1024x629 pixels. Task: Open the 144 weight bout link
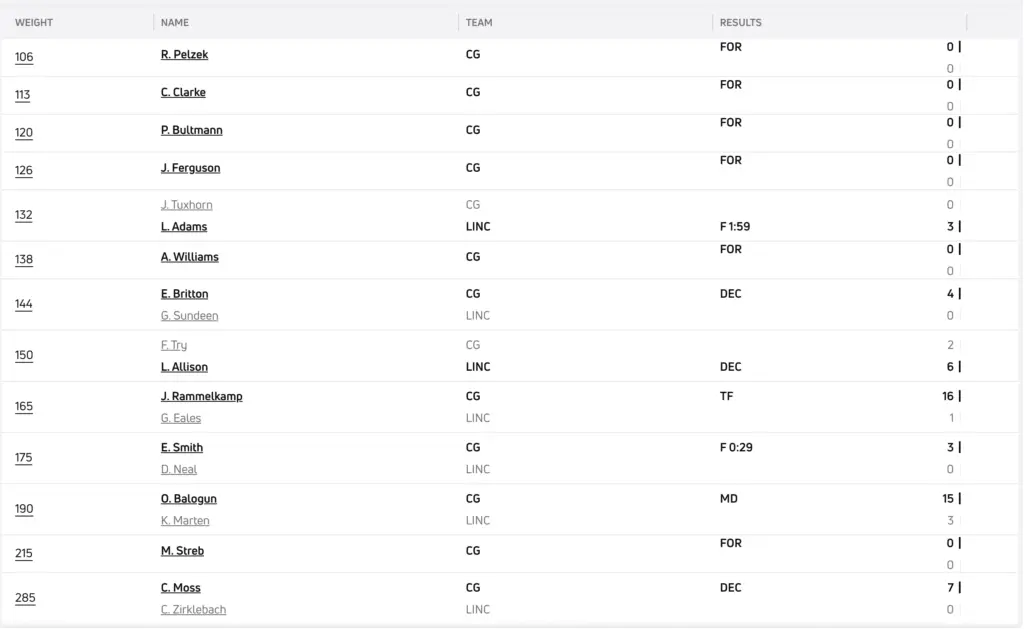tap(24, 304)
